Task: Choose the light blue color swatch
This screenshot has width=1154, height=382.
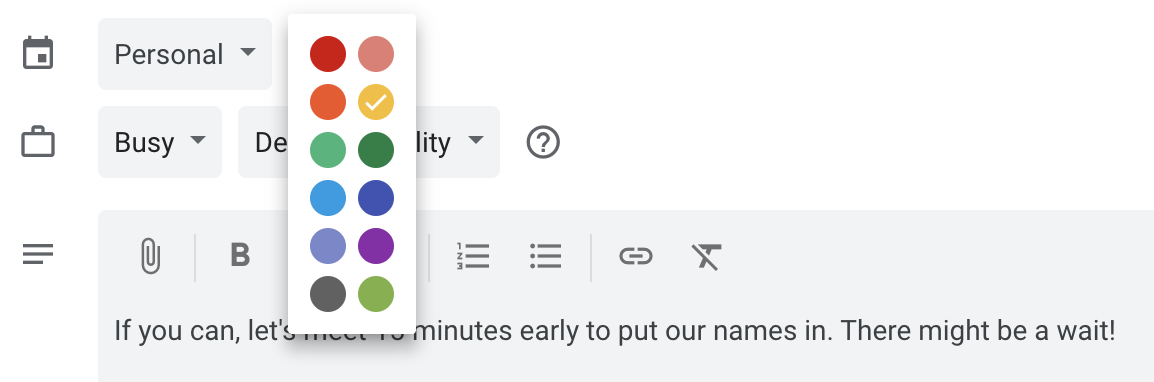Action: (x=328, y=198)
